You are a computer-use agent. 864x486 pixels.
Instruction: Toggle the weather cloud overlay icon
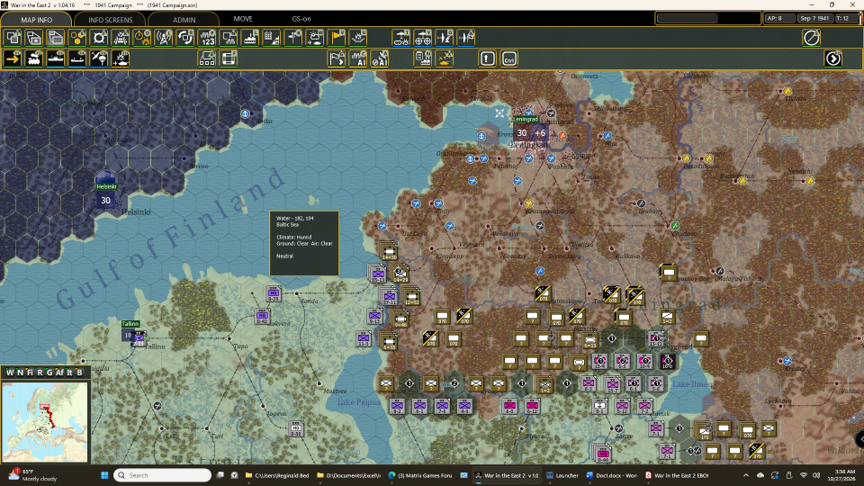pos(315,38)
